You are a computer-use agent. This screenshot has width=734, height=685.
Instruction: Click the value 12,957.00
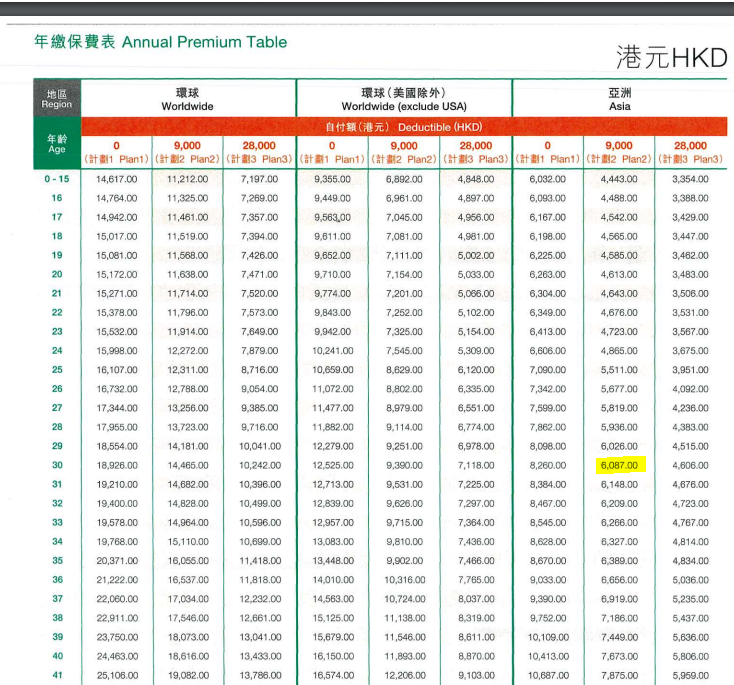click(332, 523)
